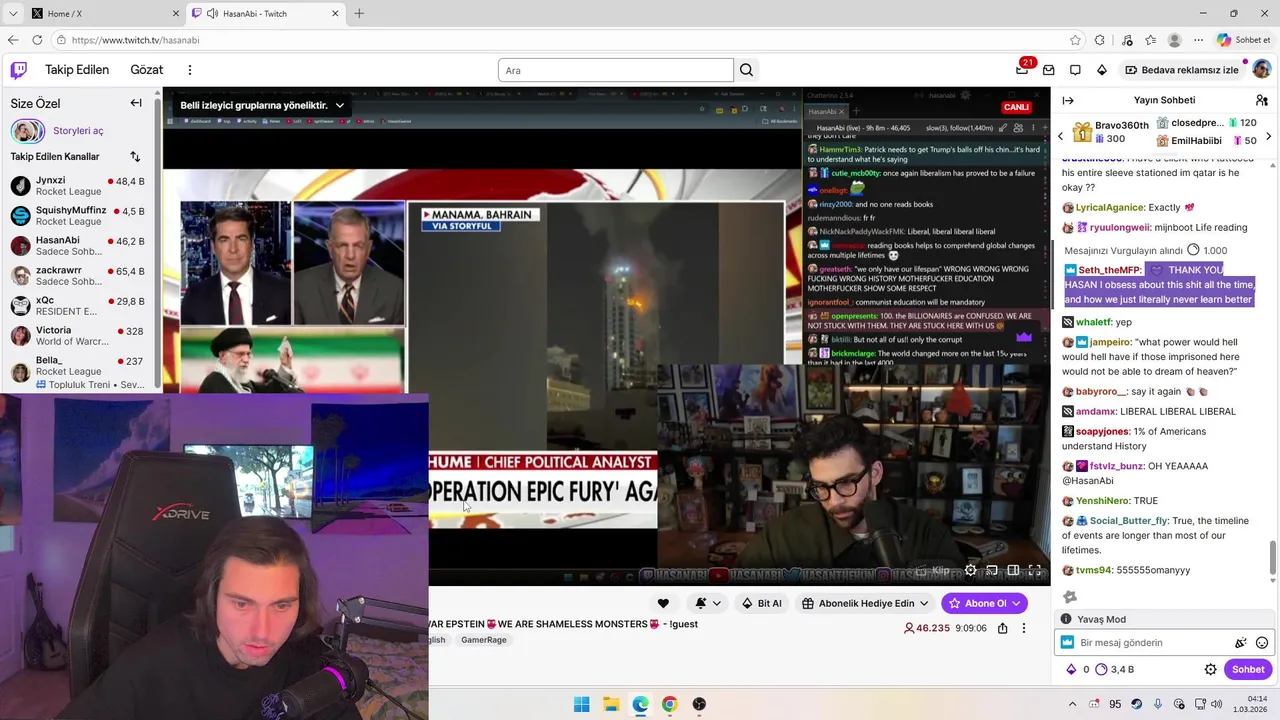This screenshot has width=1280, height=720.
Task: Click the channel points balance 3,4 B
Action: click(1115, 669)
